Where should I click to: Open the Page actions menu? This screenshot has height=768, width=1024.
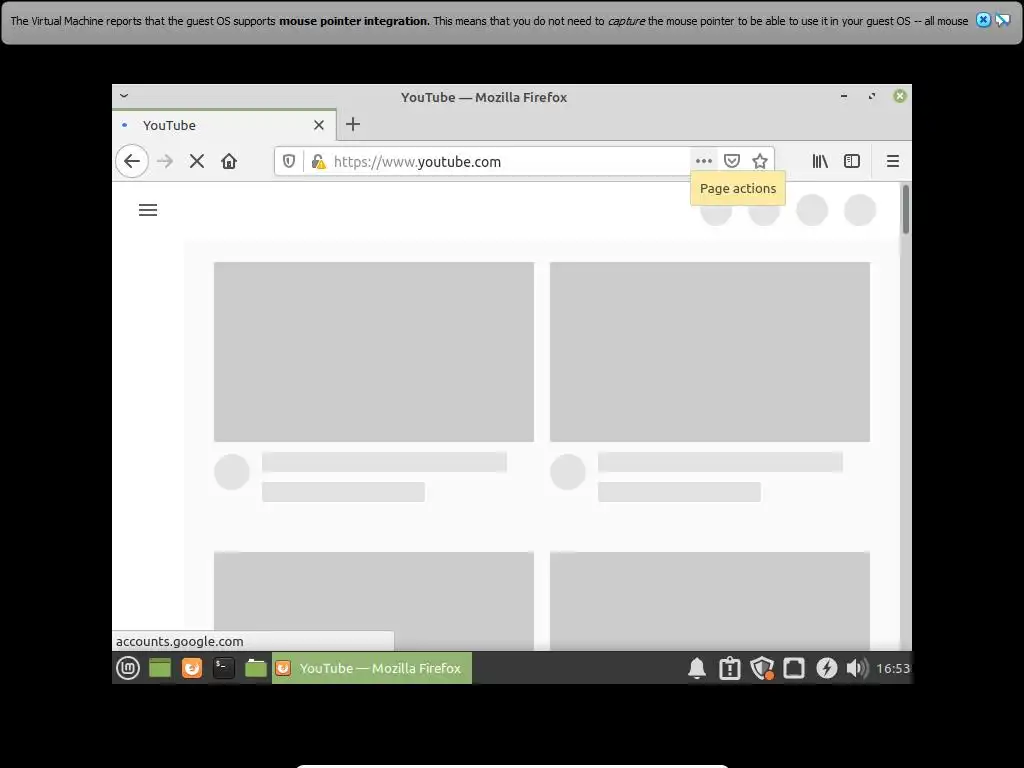[703, 161]
